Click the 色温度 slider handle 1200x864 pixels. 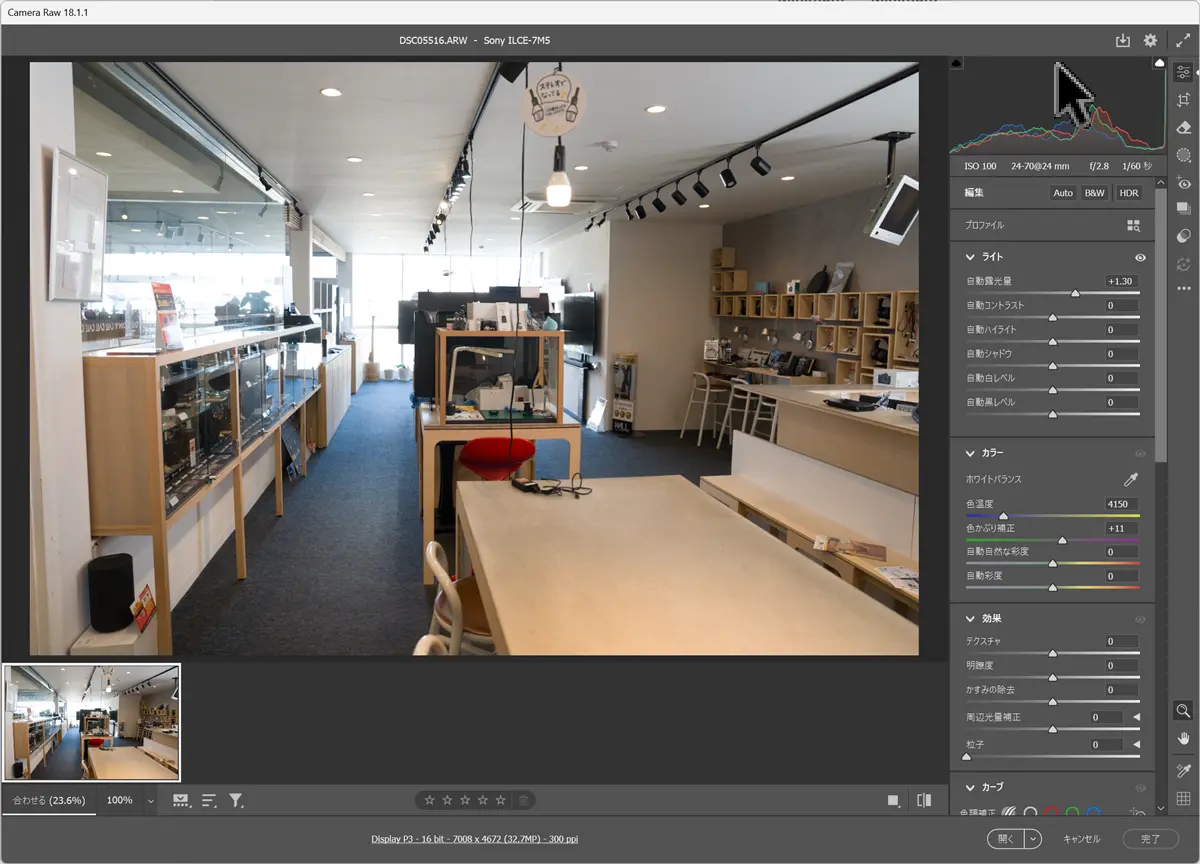click(x=1003, y=516)
